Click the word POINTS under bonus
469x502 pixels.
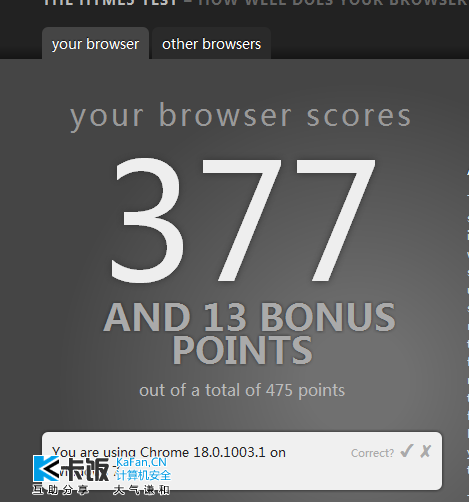click(x=242, y=350)
